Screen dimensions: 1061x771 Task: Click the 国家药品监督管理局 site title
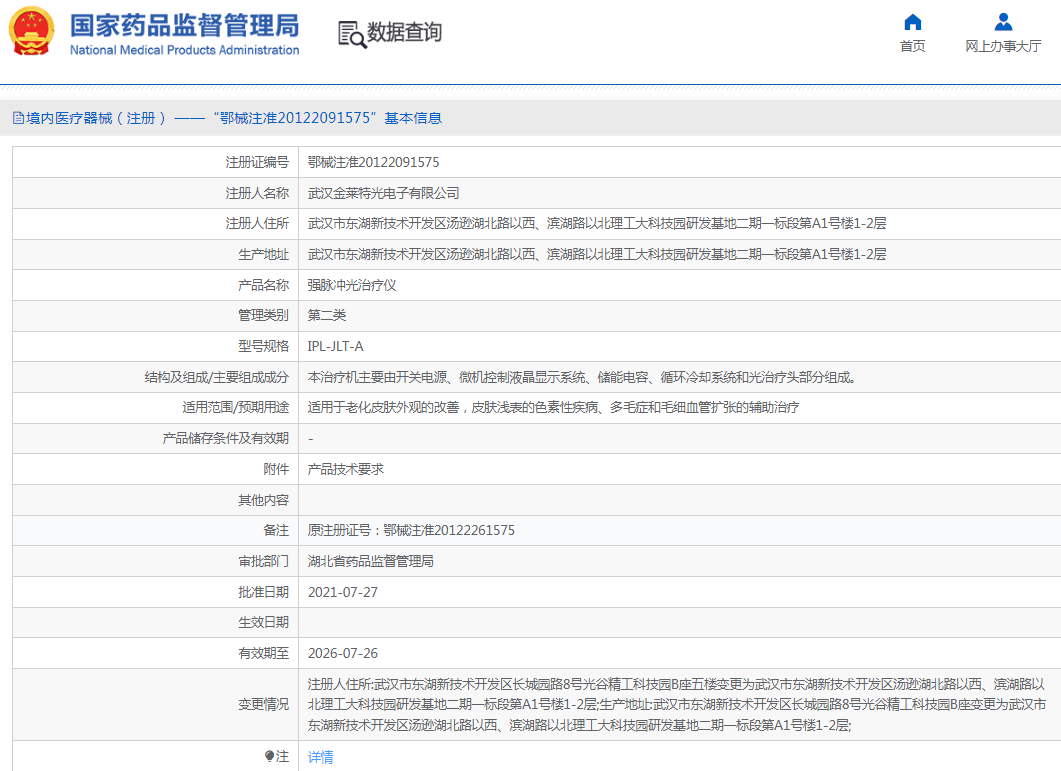(184, 24)
